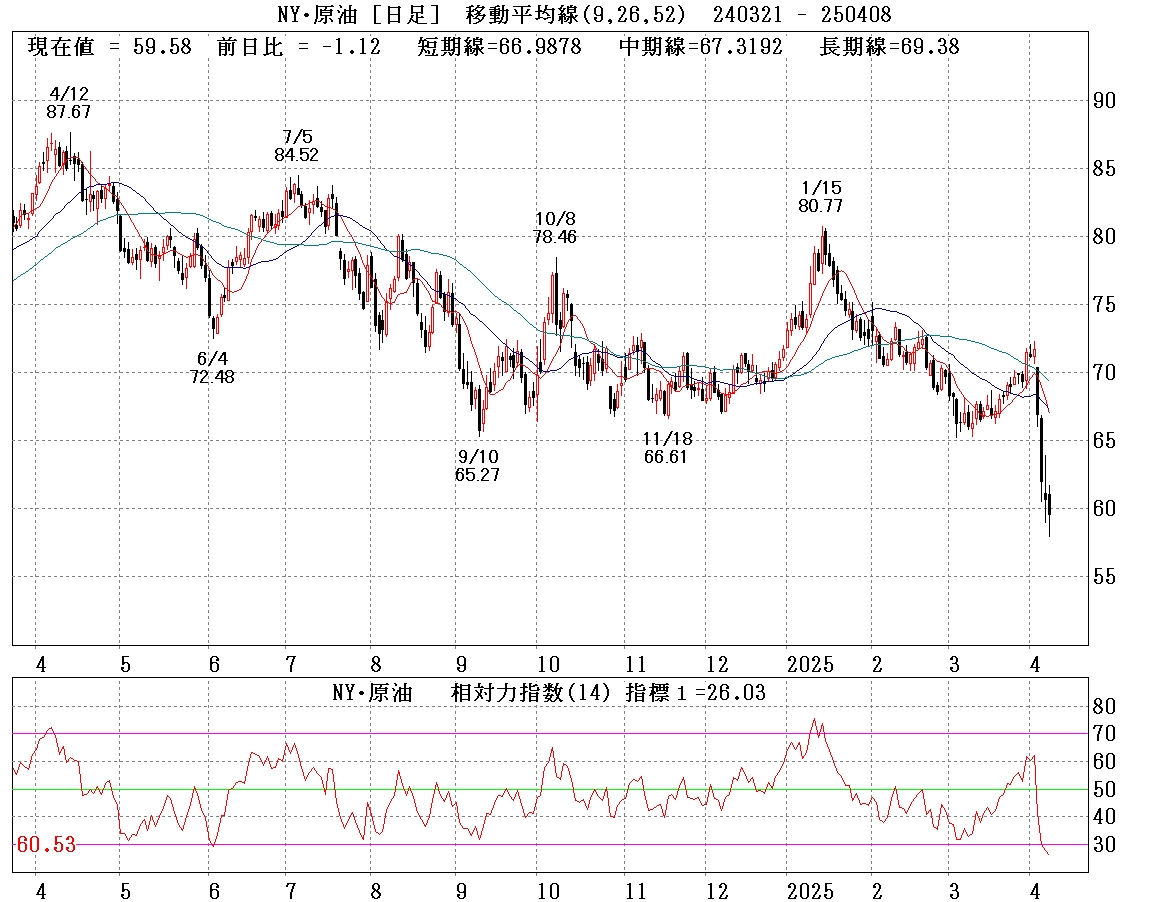Screen dimensions: 1171x902
Task: Click the 7/5 peak label of 84.52
Action: click(296, 145)
